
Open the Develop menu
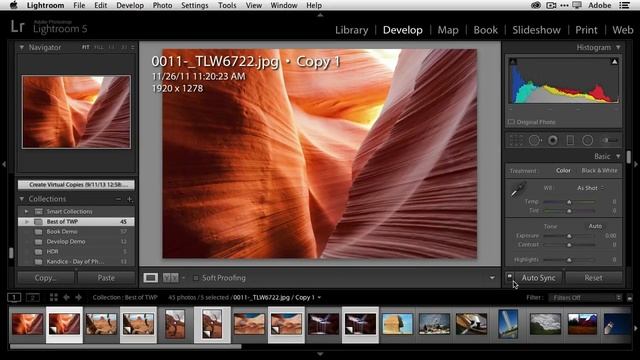point(130,5)
